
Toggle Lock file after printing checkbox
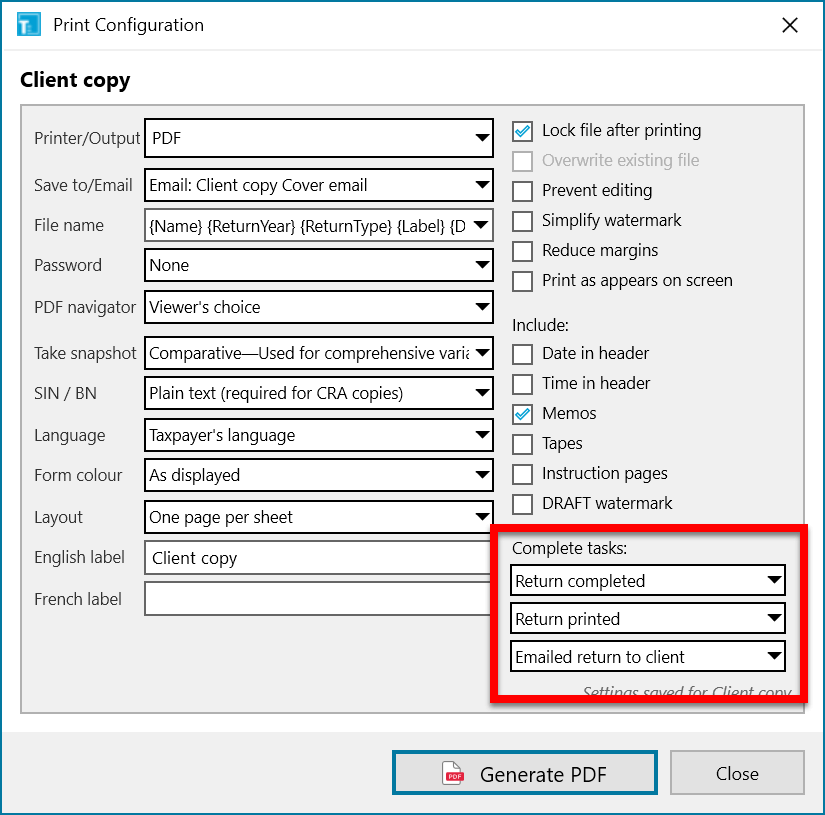(522, 131)
